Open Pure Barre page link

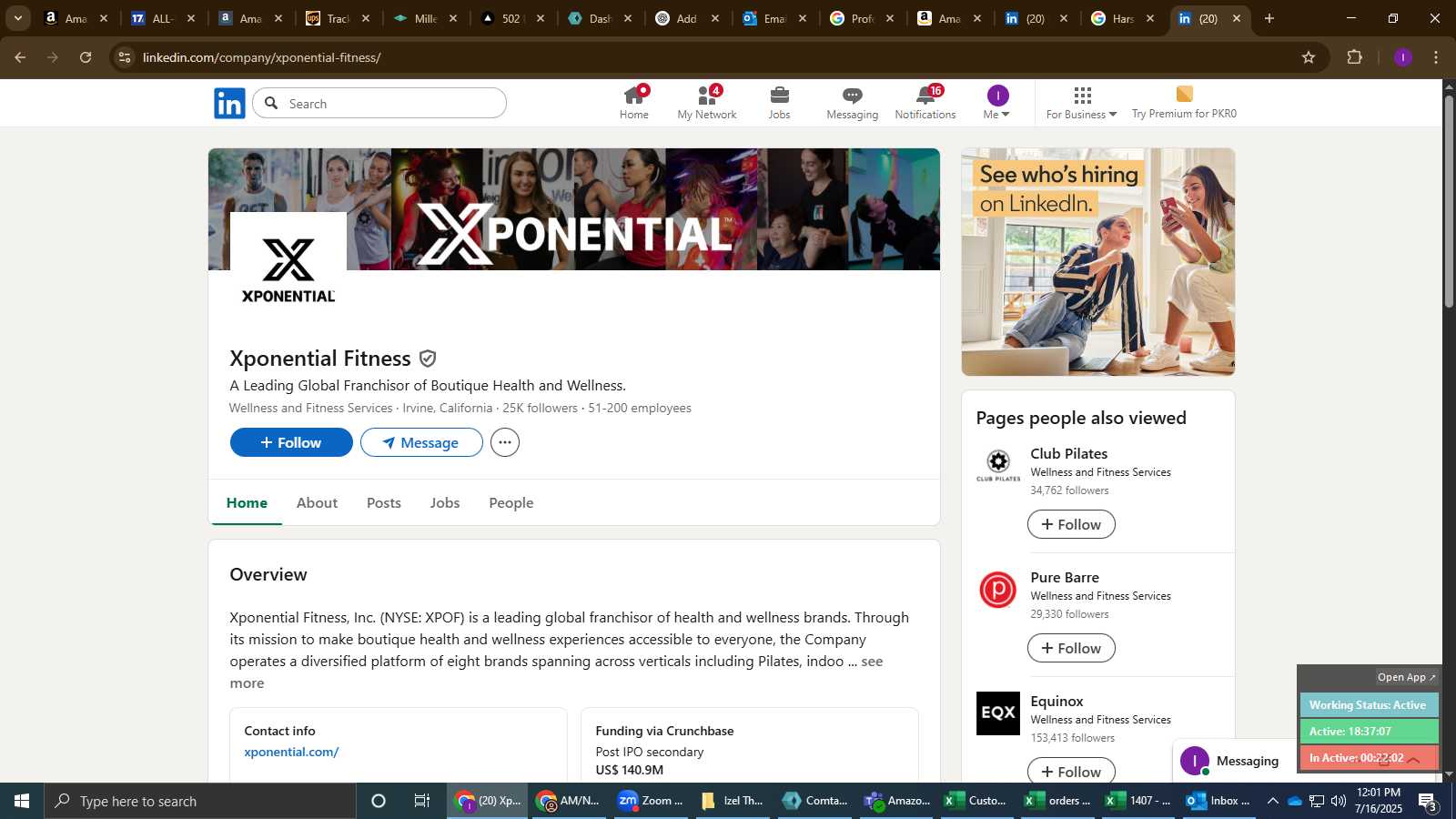tap(1065, 577)
